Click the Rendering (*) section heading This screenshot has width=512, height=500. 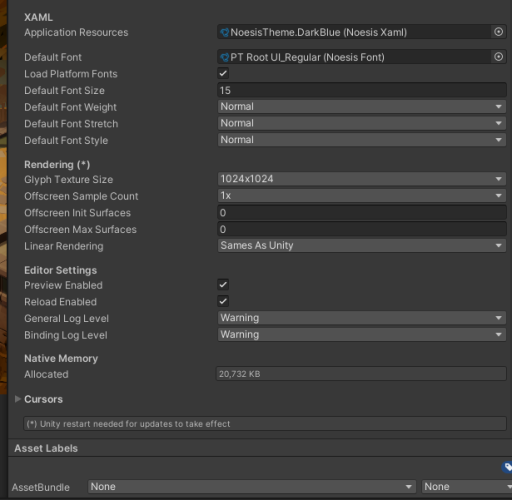(x=57, y=165)
